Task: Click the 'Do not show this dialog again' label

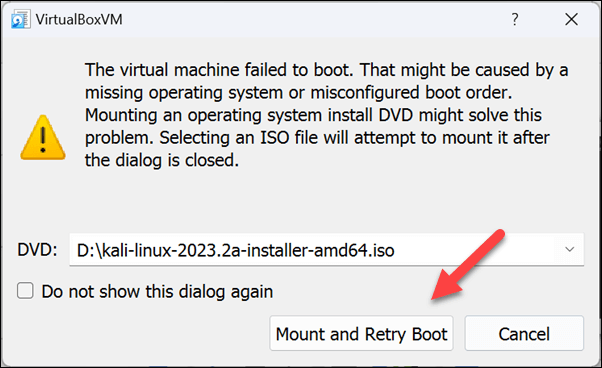Action: tap(157, 292)
